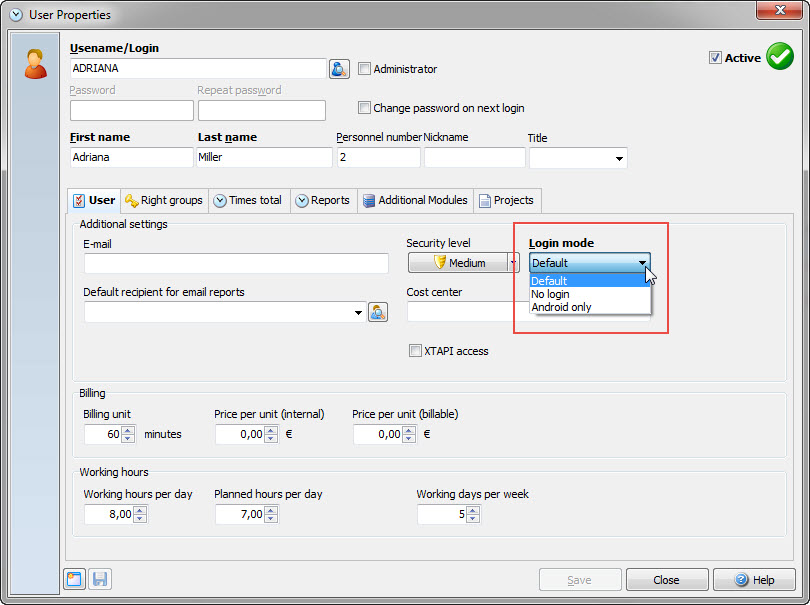Image resolution: width=810 pixels, height=605 pixels.
Task: Click the floppy disk save icon
Action: (x=99, y=579)
